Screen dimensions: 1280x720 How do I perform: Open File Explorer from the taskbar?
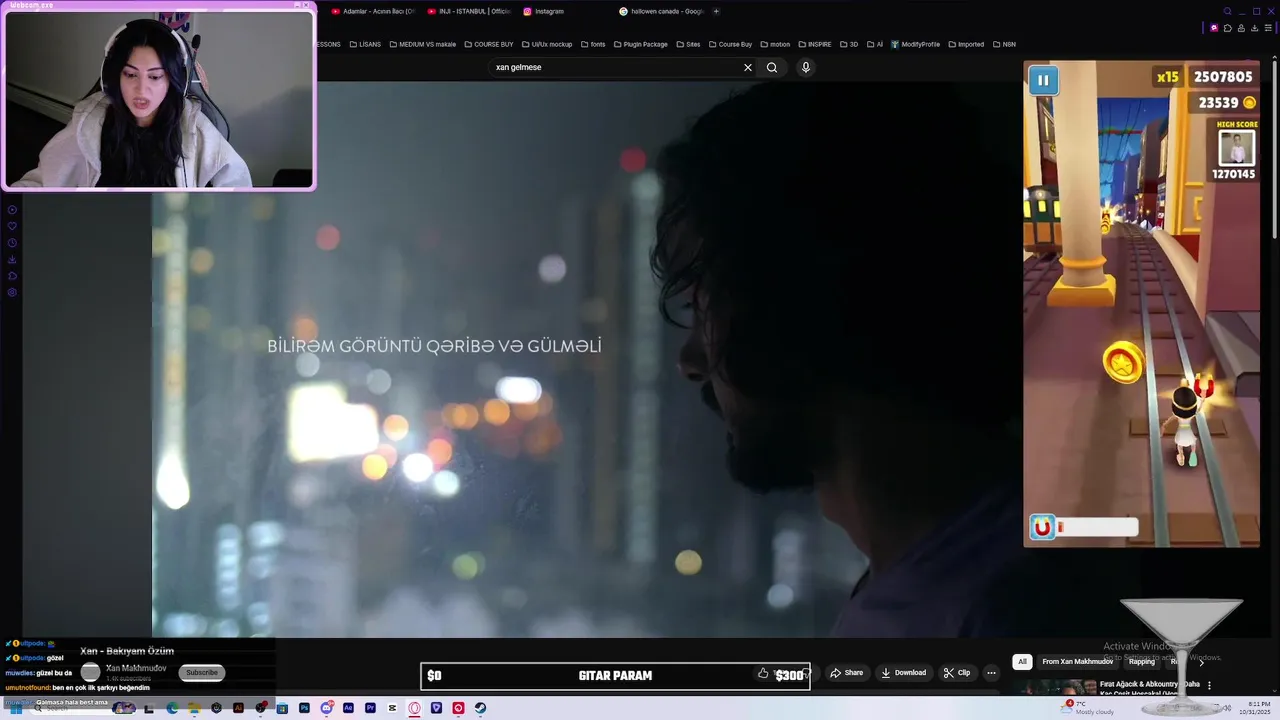[194, 708]
